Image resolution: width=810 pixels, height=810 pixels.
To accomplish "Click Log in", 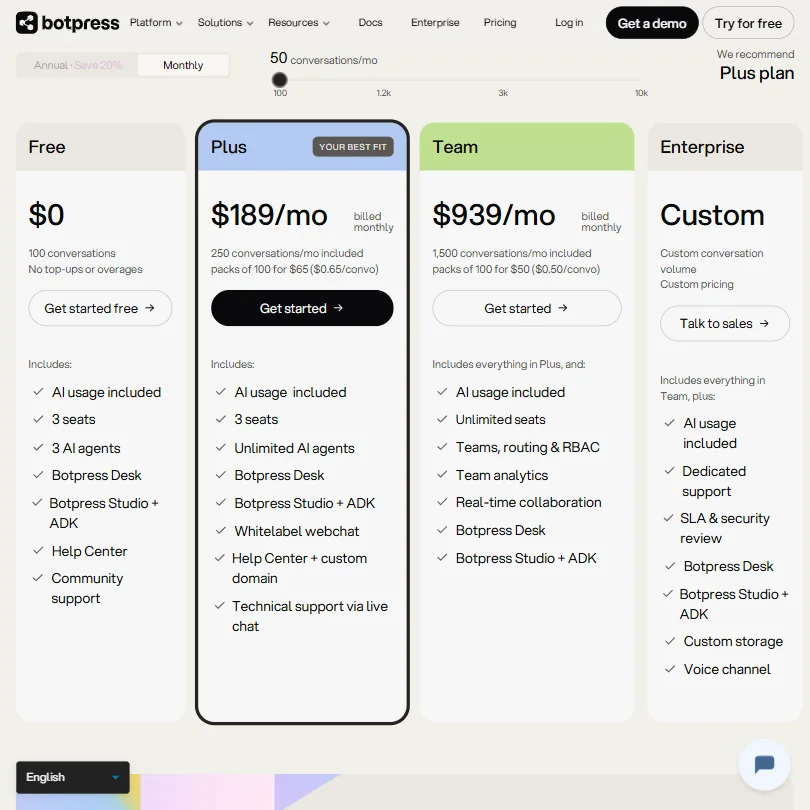I will tap(569, 23).
